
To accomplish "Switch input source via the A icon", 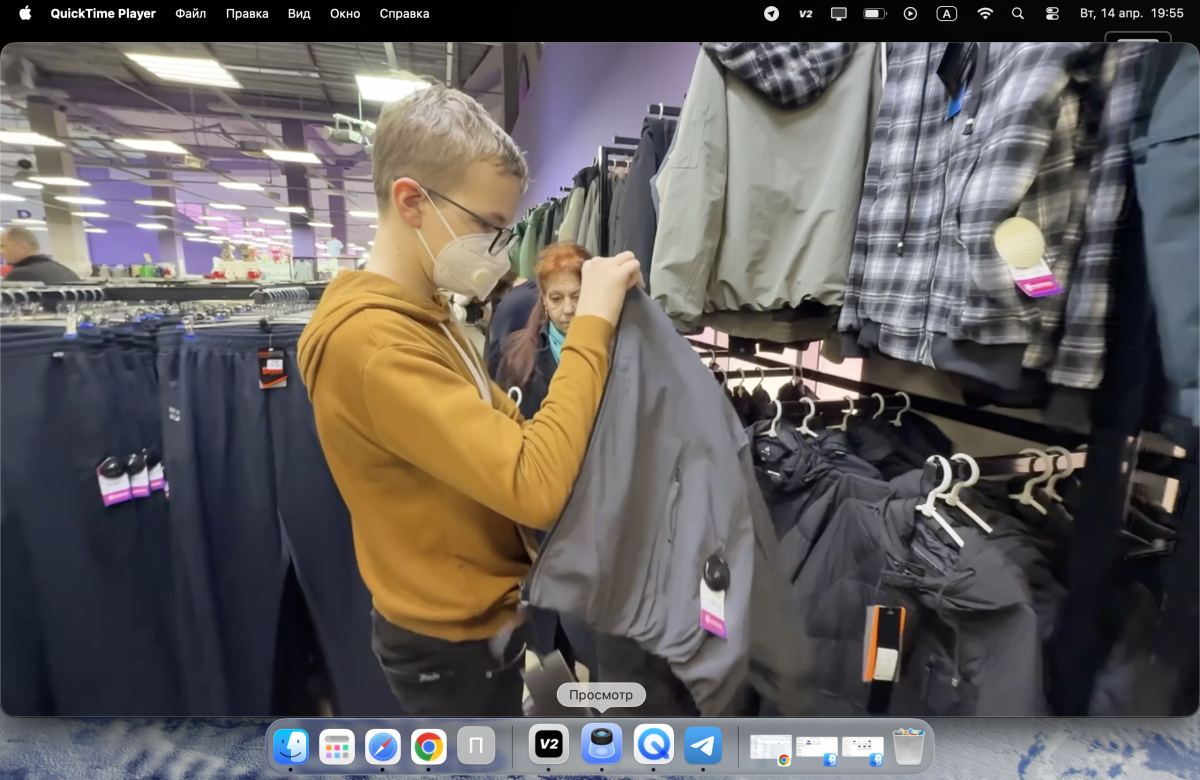I will 946,14.
